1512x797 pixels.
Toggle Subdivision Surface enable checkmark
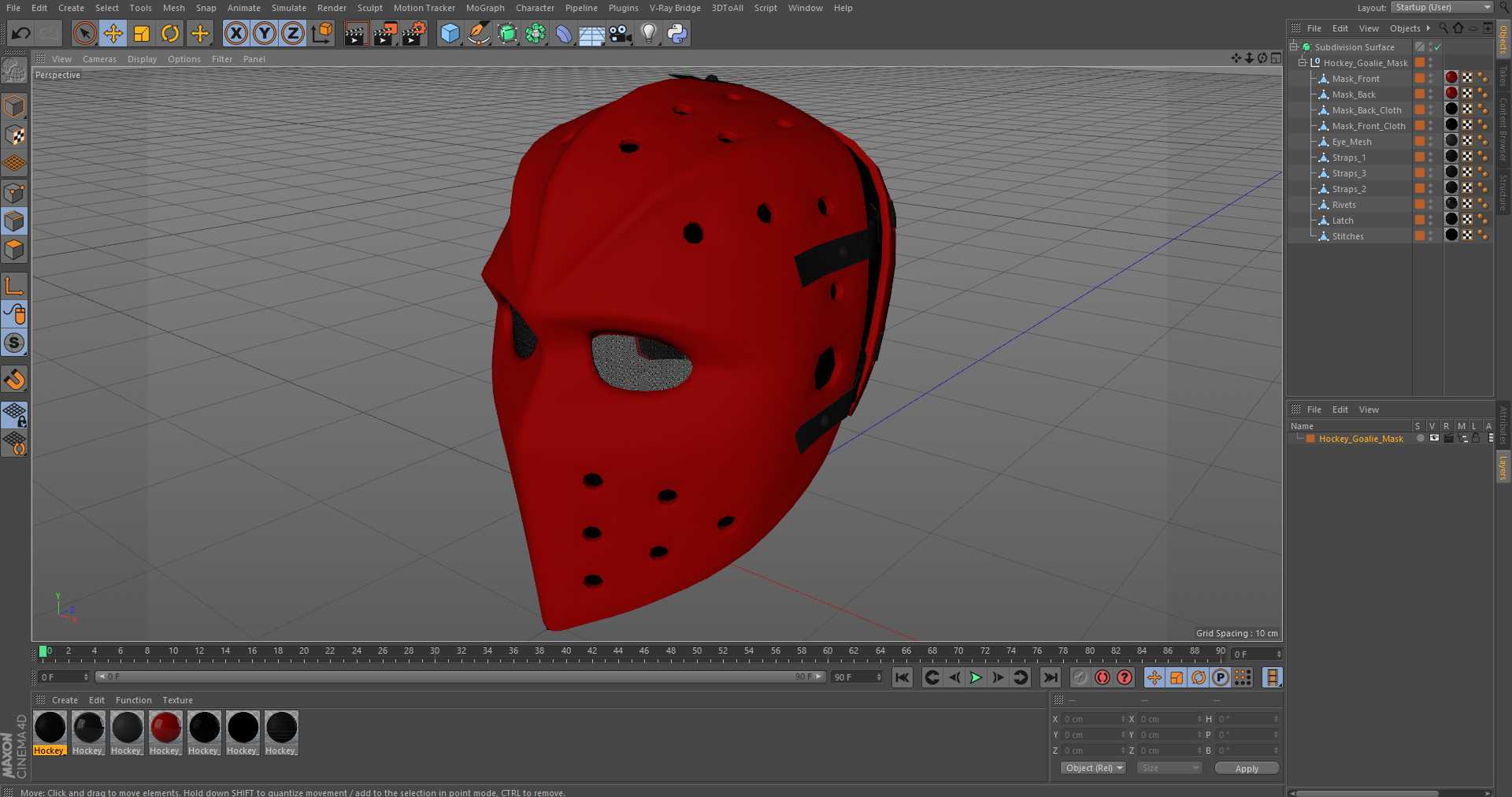(1437, 47)
